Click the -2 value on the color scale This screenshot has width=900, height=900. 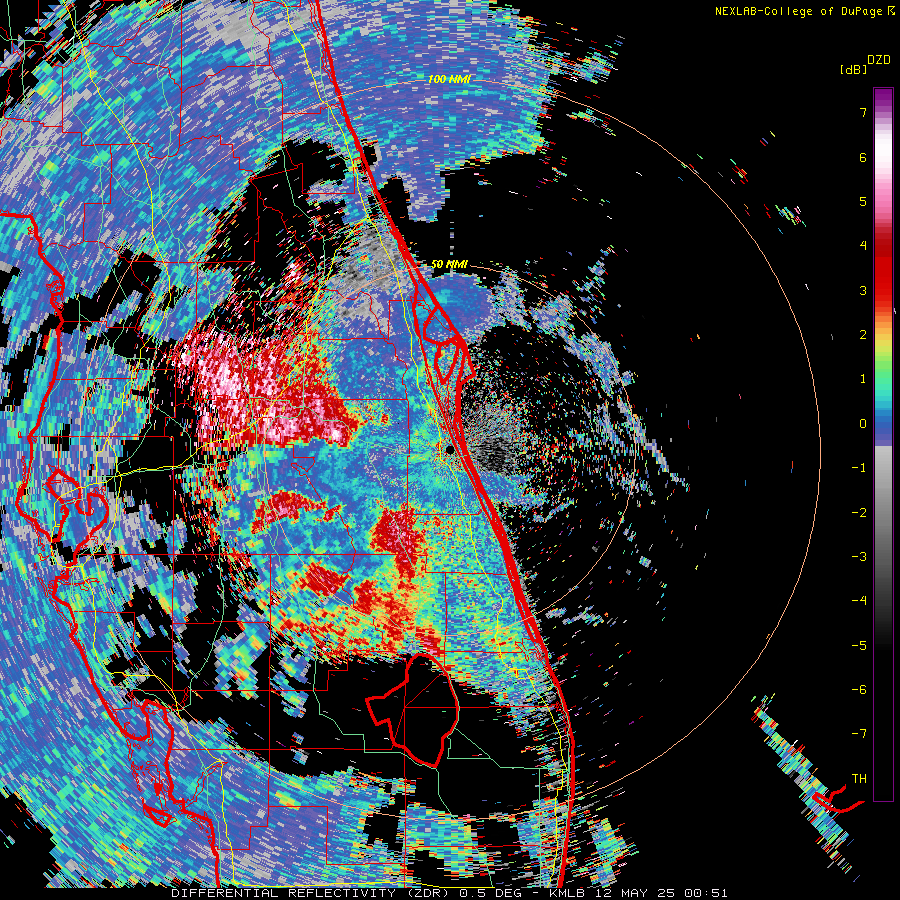859,512
